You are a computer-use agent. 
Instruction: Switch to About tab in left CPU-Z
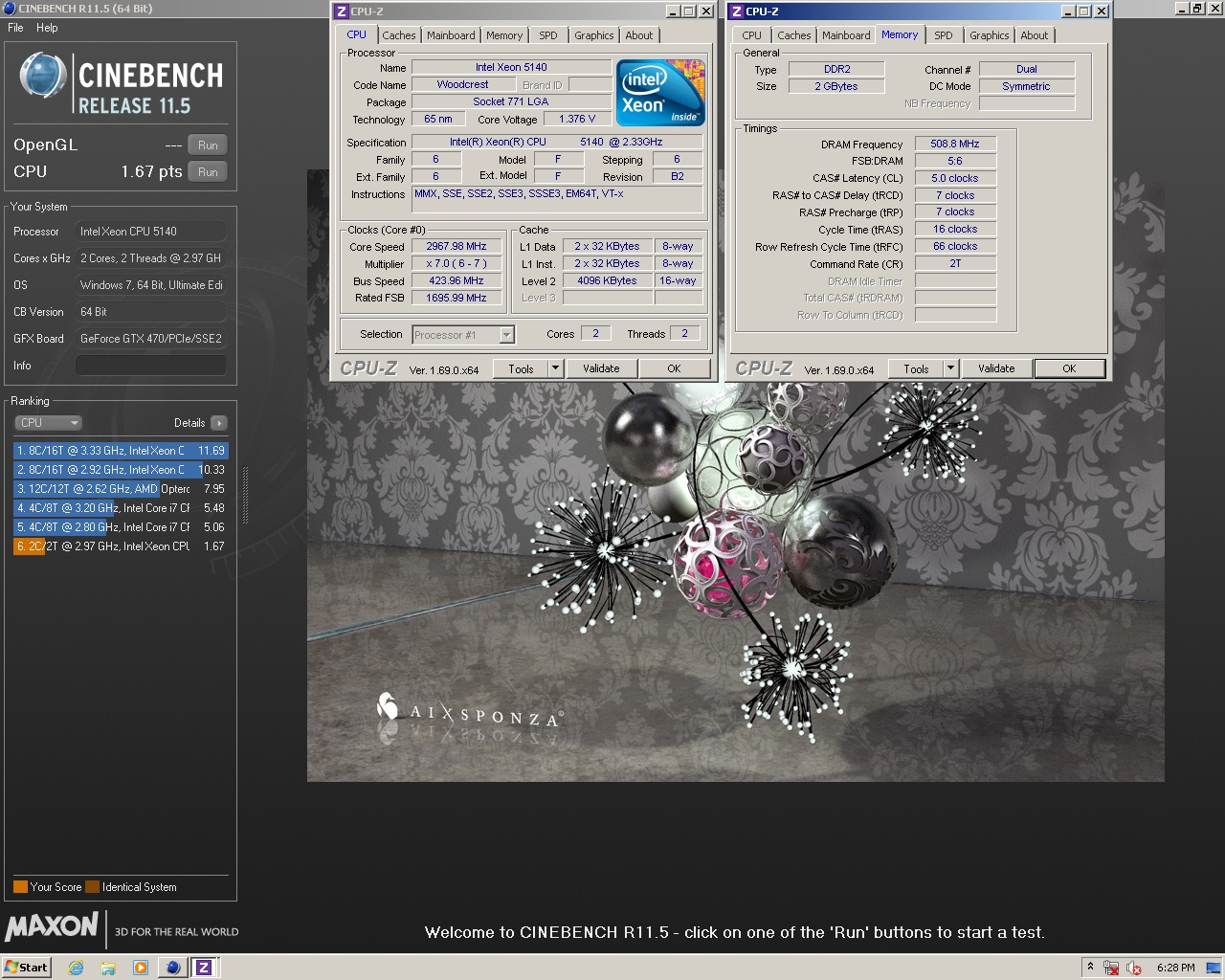pos(639,35)
